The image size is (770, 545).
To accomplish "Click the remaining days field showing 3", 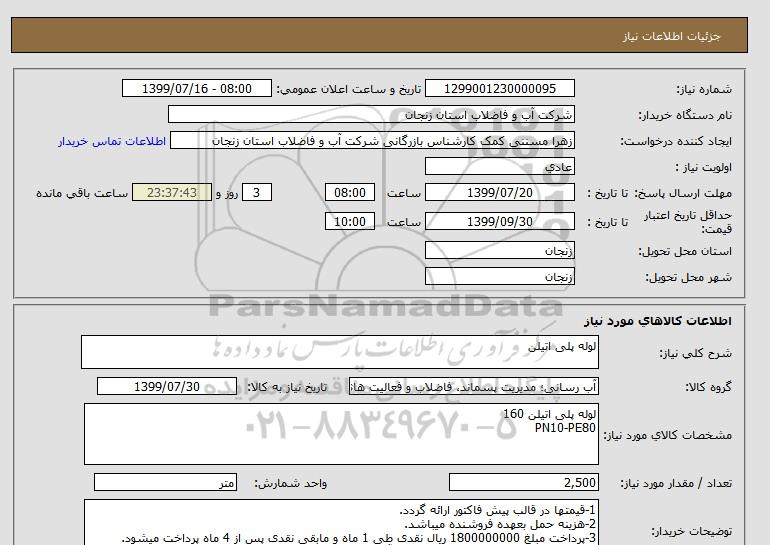I will tap(257, 192).
